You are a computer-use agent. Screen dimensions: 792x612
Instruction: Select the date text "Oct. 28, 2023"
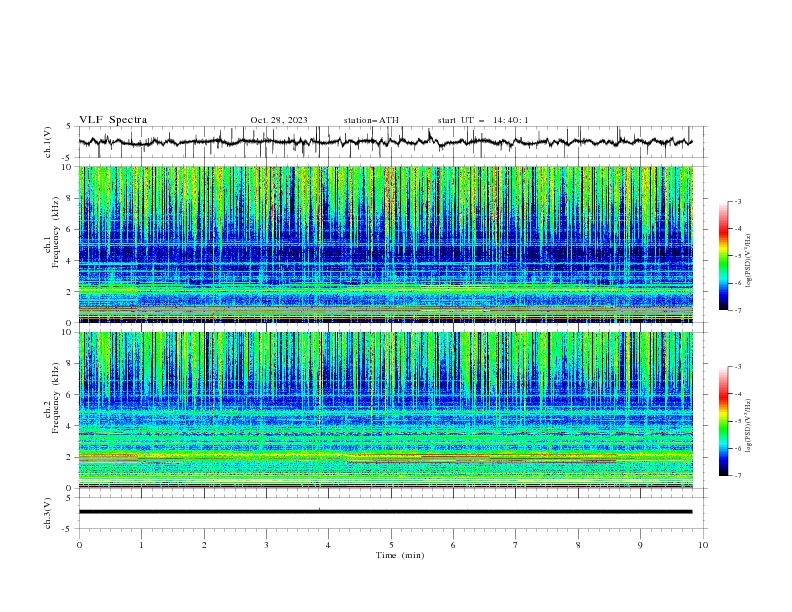279,120
